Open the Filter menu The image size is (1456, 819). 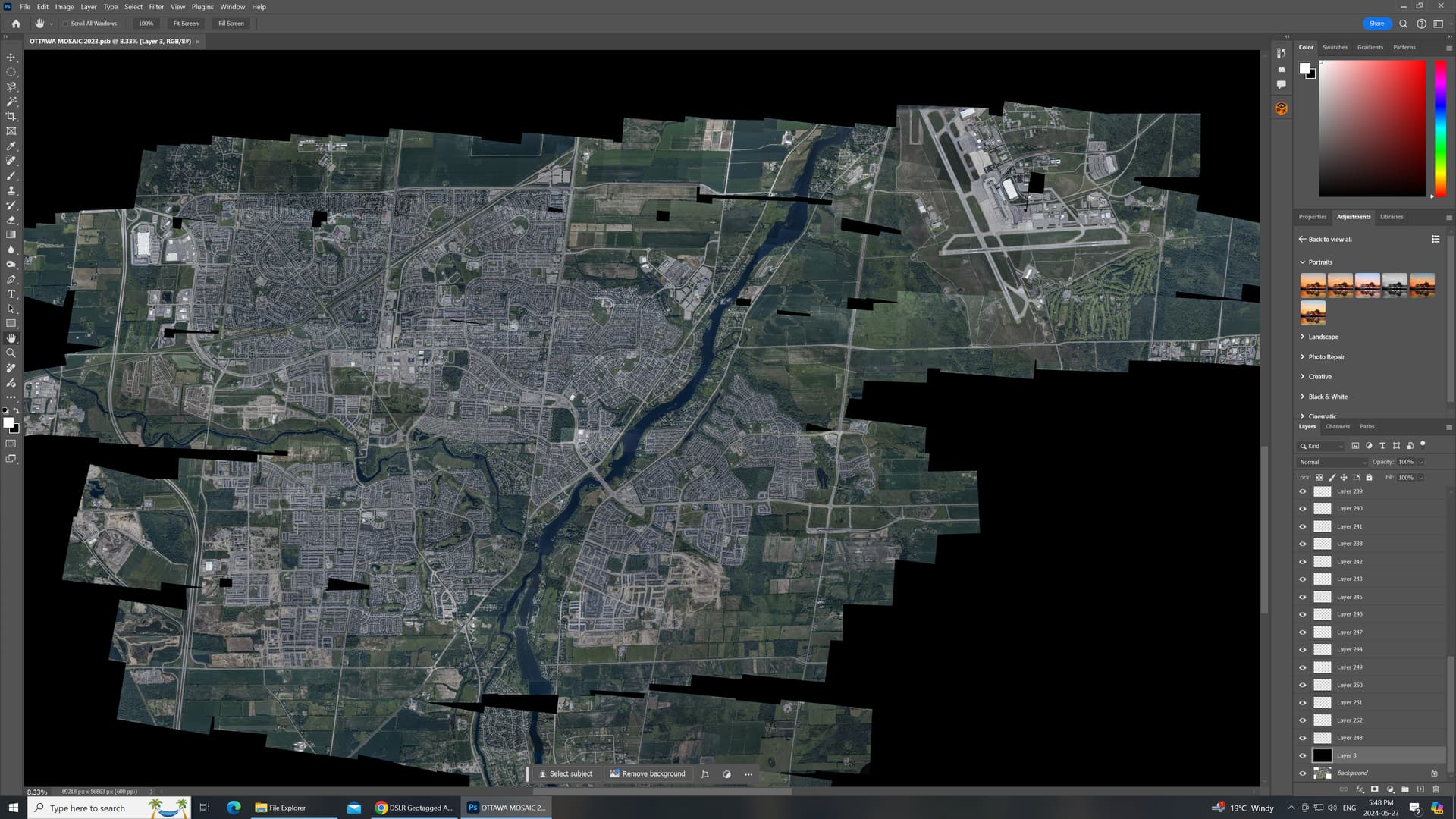(155, 6)
